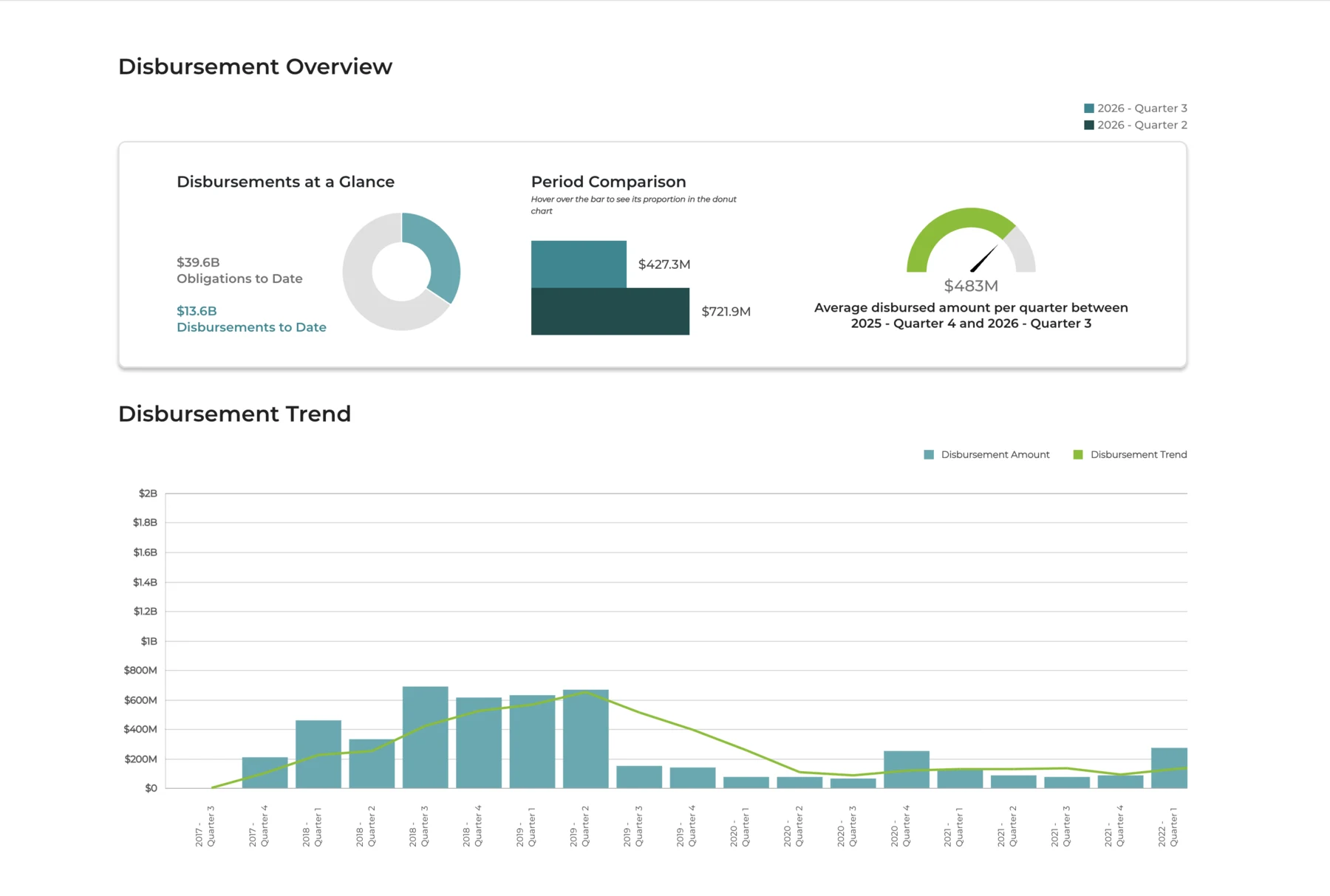This screenshot has width=1330, height=896.
Task: Click the $39.6B obligations value
Action: tap(198, 263)
